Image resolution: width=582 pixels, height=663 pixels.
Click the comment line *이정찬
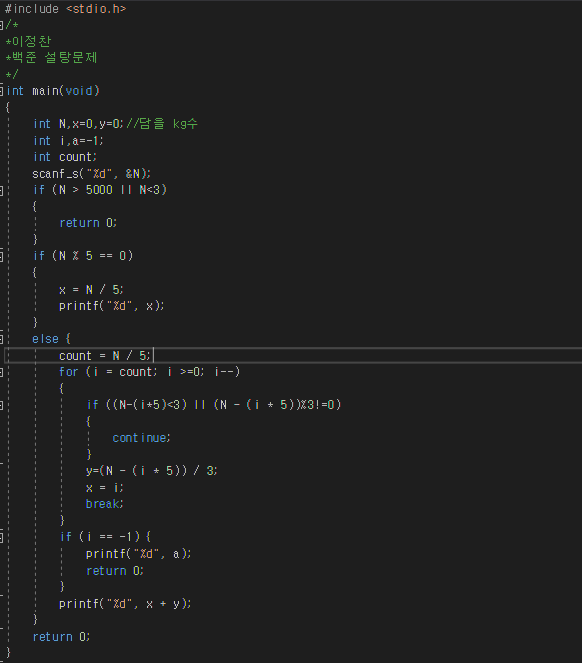(28, 41)
